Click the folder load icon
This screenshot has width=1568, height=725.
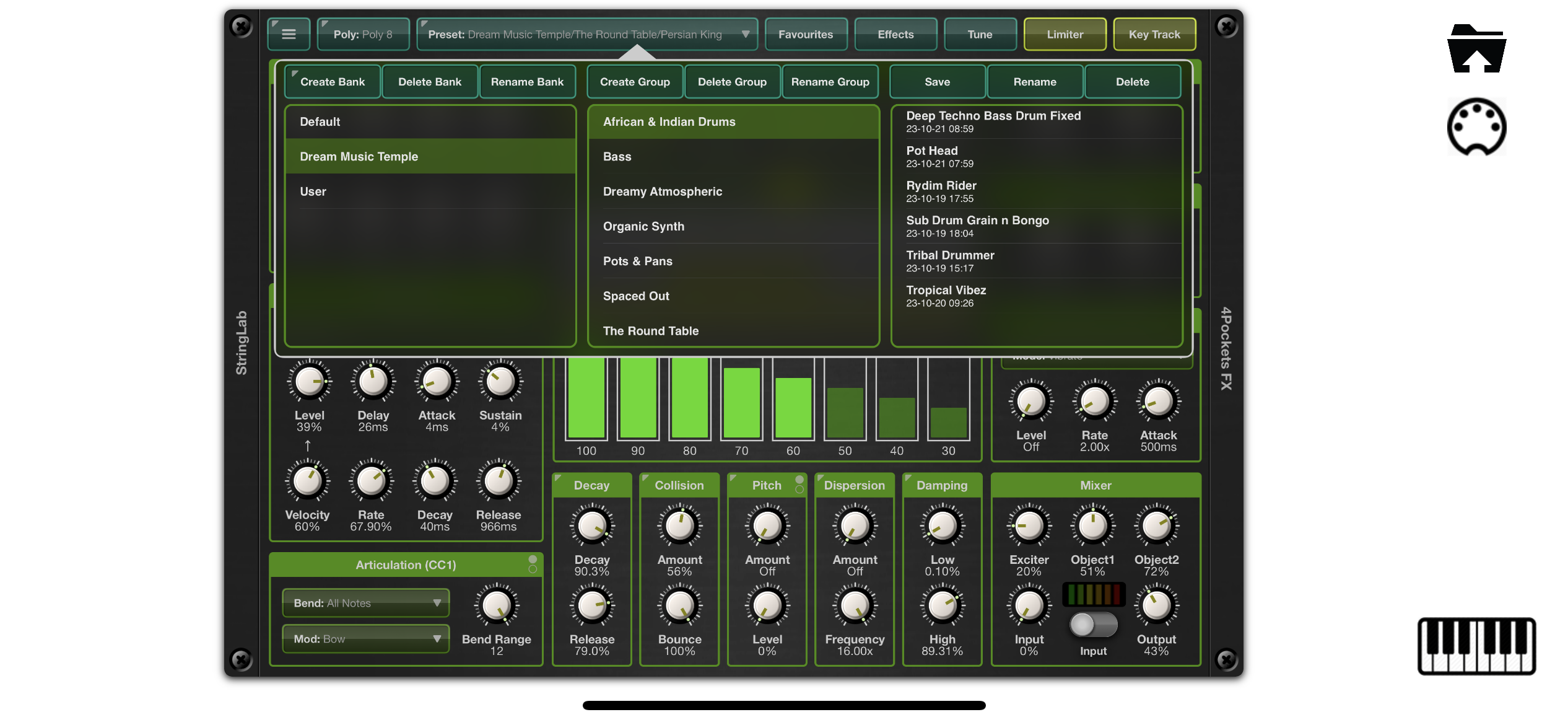click(x=1476, y=50)
